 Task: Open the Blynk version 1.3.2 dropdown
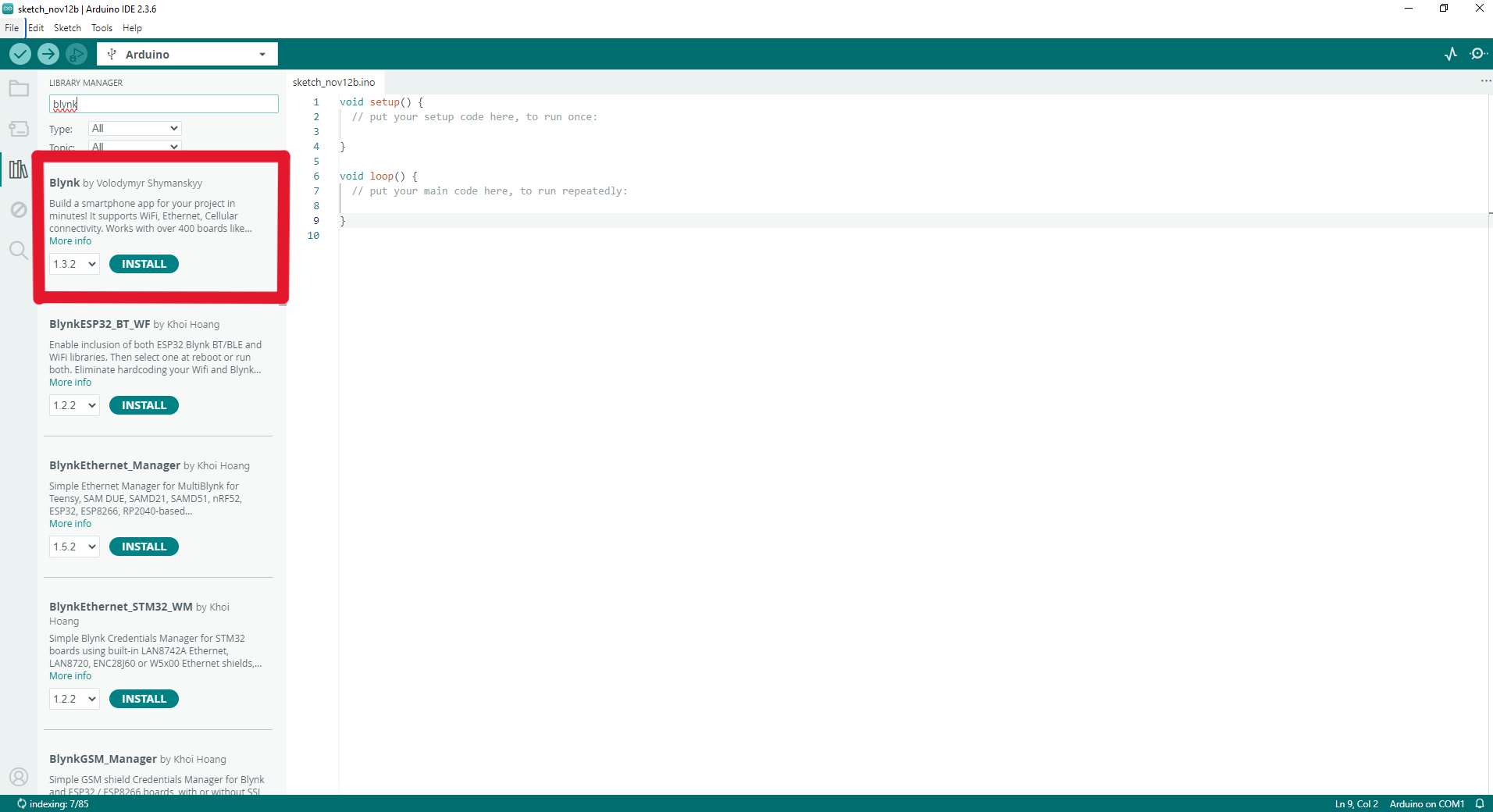74,264
